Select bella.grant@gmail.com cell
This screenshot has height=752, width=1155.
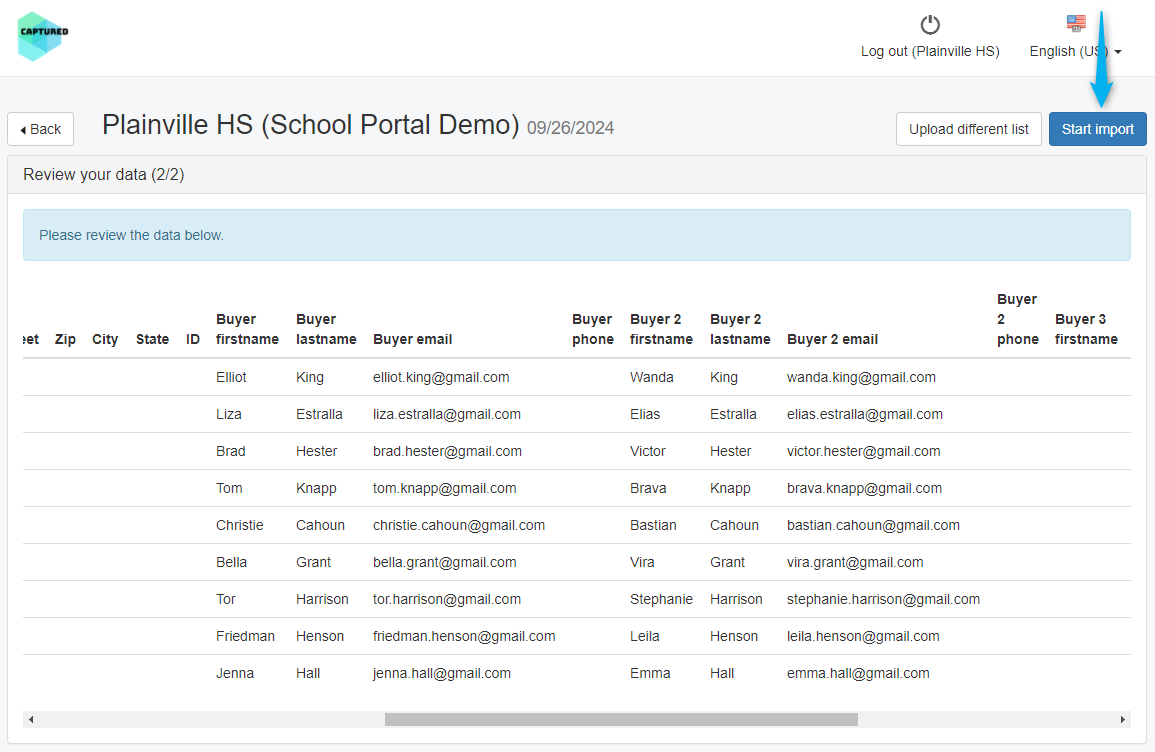tap(445, 562)
